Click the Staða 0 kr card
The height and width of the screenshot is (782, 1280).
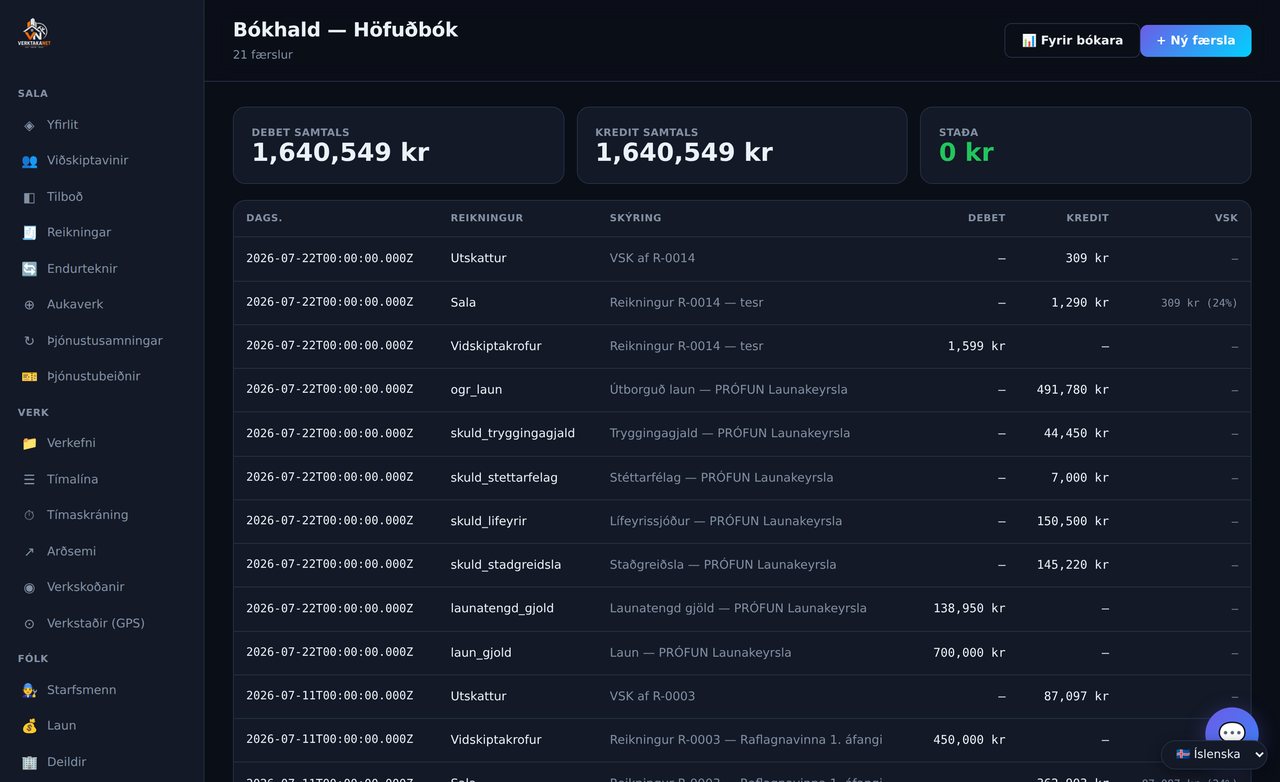point(1085,145)
